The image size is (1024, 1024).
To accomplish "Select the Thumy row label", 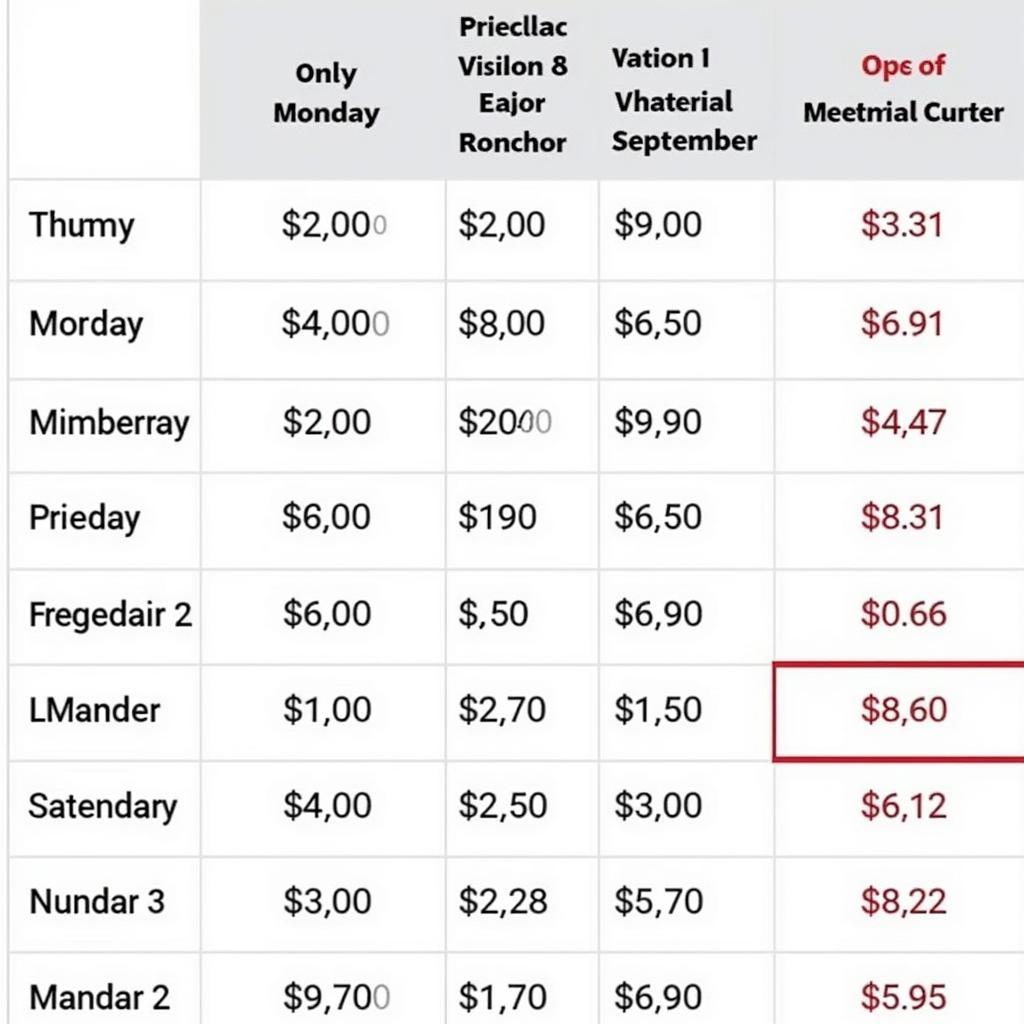I will click(x=81, y=225).
